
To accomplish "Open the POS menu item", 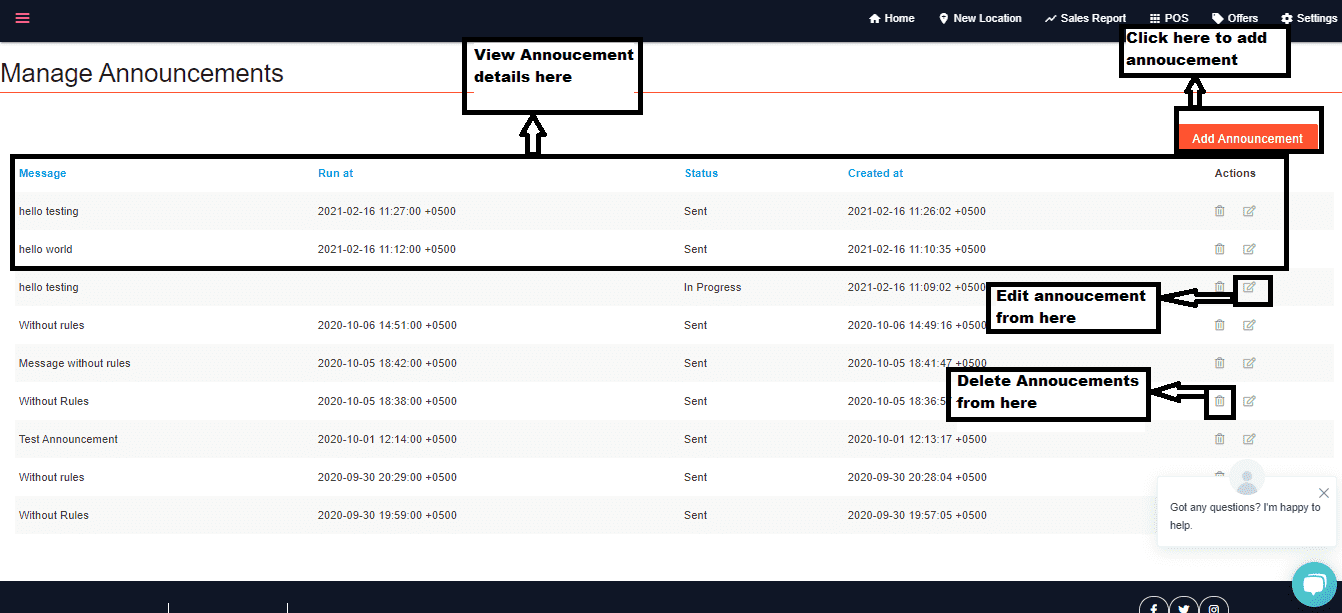I will pos(1169,18).
